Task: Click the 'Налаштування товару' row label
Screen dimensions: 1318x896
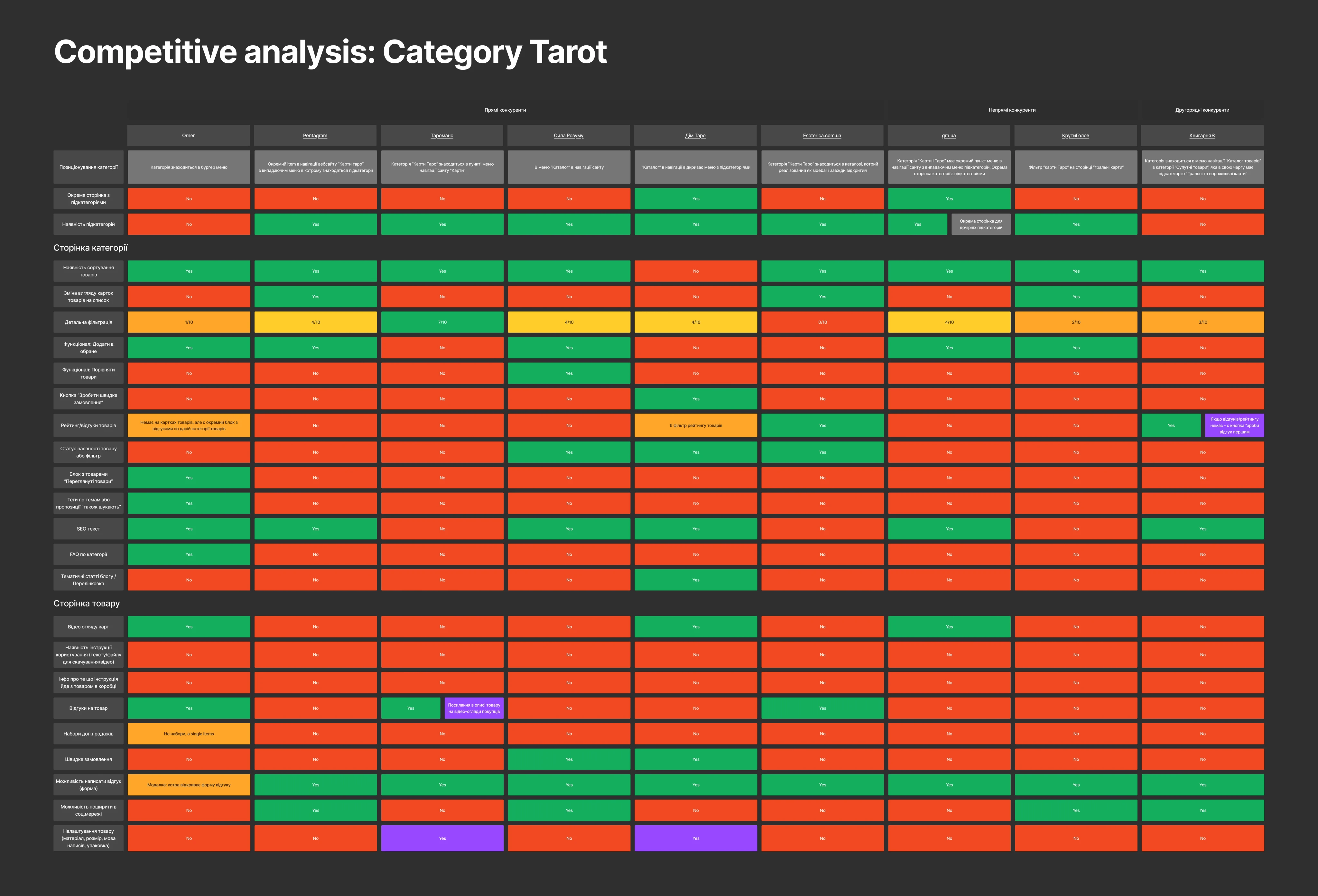Action: tap(88, 838)
